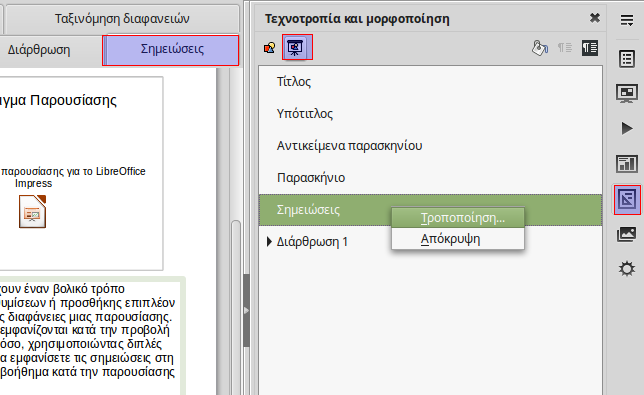Activate Fill Format Mode paint bucket

[x=540, y=48]
